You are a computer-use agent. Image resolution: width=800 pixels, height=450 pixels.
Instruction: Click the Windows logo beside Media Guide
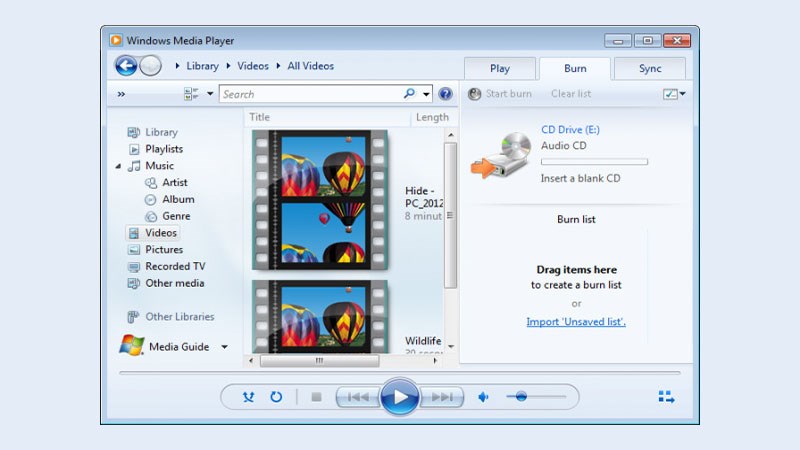[x=132, y=345]
